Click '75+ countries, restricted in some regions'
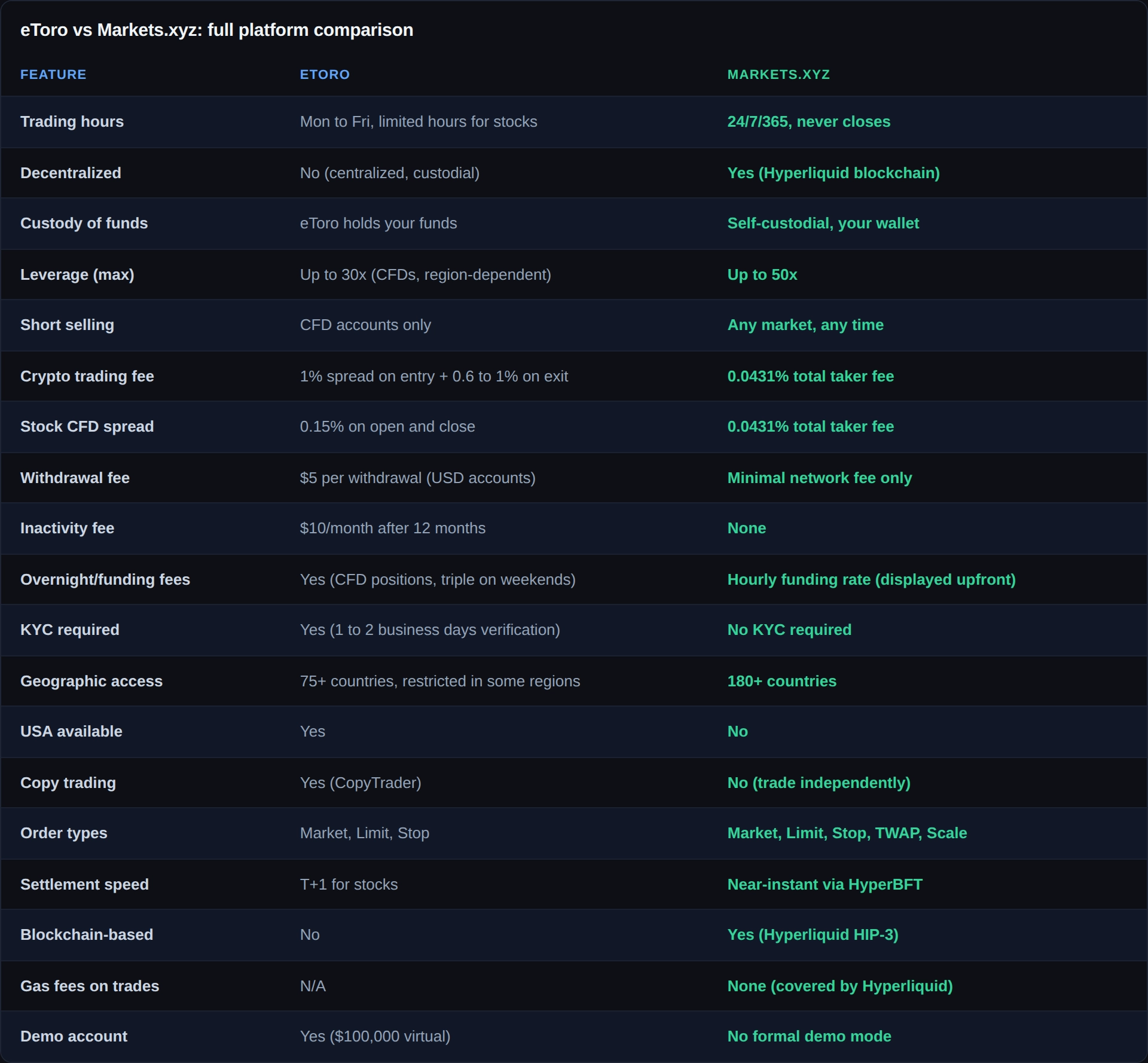Viewport: 1148px width, 1063px height. coord(439,681)
